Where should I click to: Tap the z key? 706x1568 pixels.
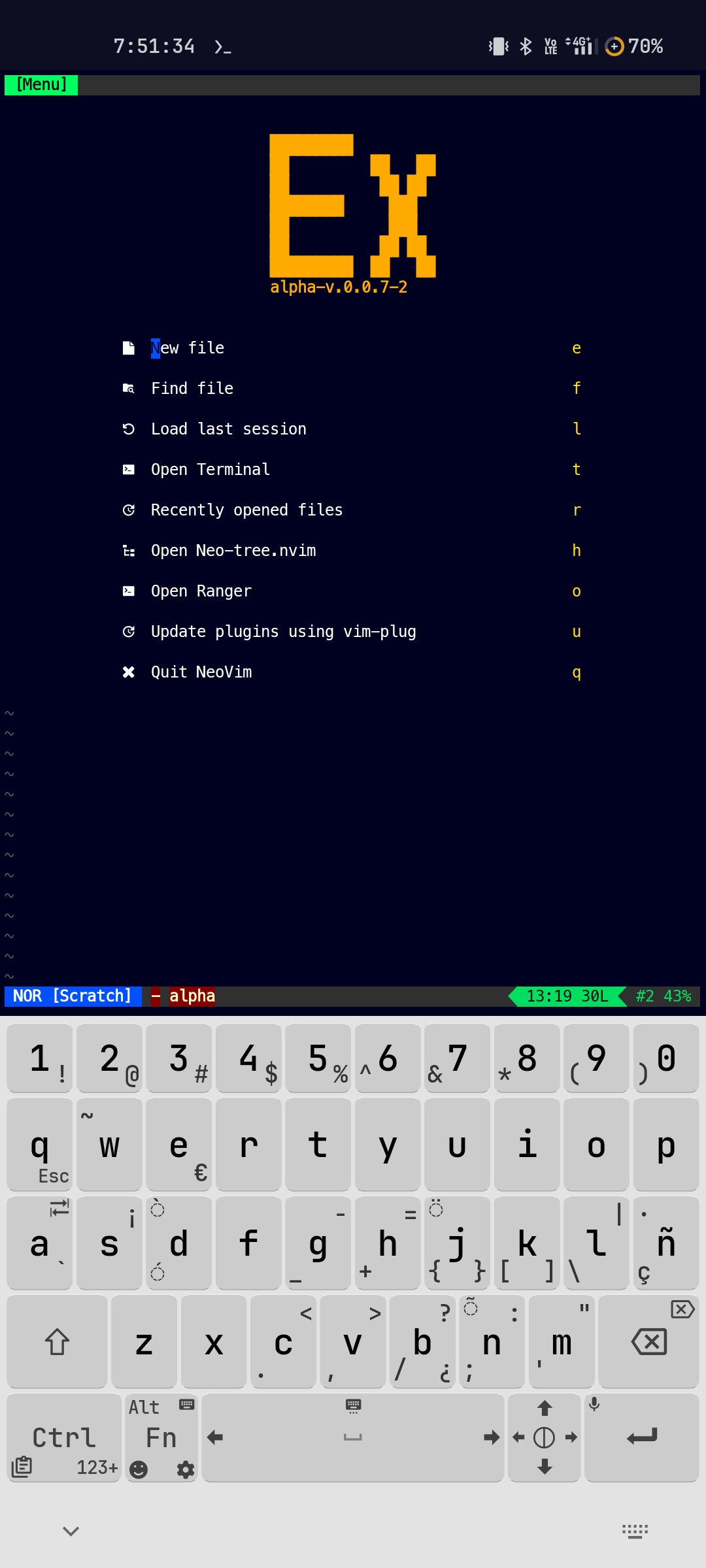pos(144,1342)
